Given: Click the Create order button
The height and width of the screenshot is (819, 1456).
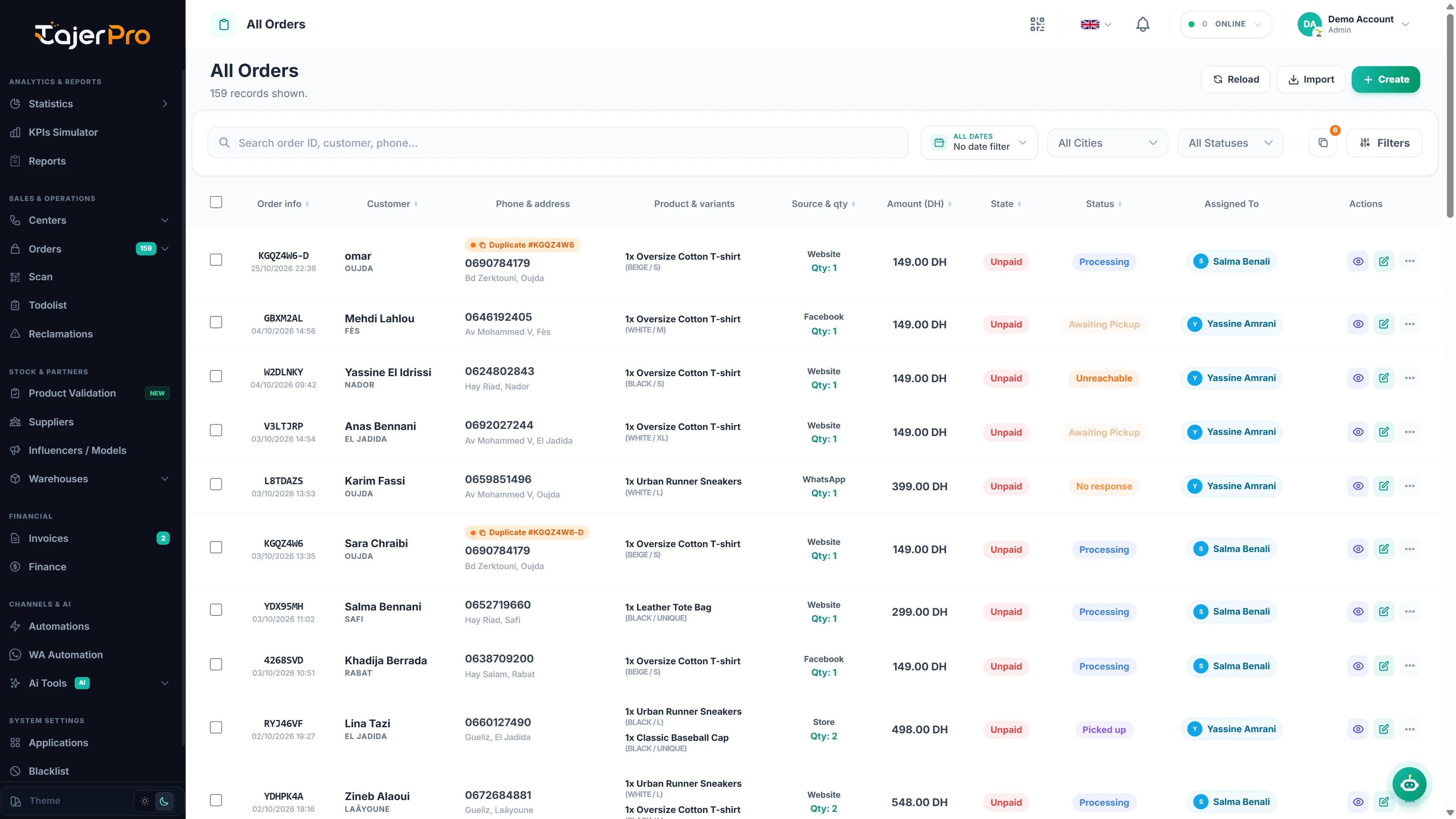Looking at the screenshot, I should pos(1385,80).
